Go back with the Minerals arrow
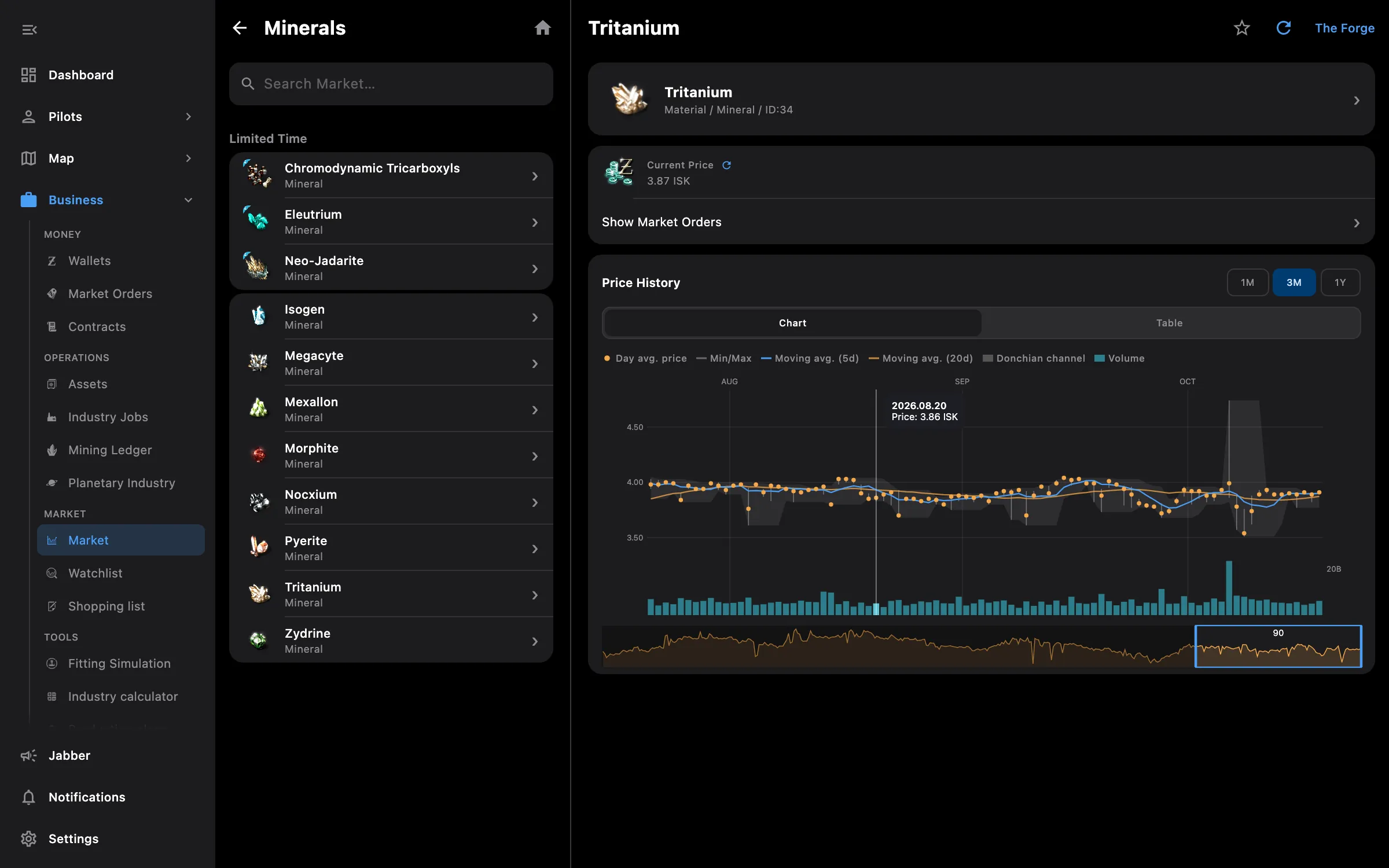The image size is (1389, 868). coord(240,28)
